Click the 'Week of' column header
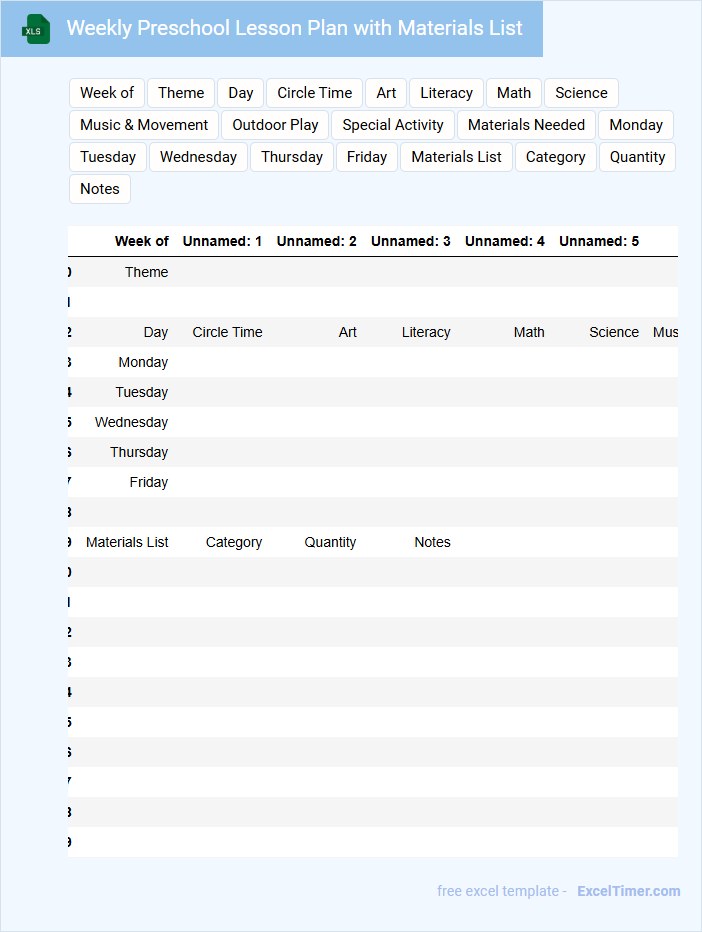The height and width of the screenshot is (932, 702). (x=141, y=241)
